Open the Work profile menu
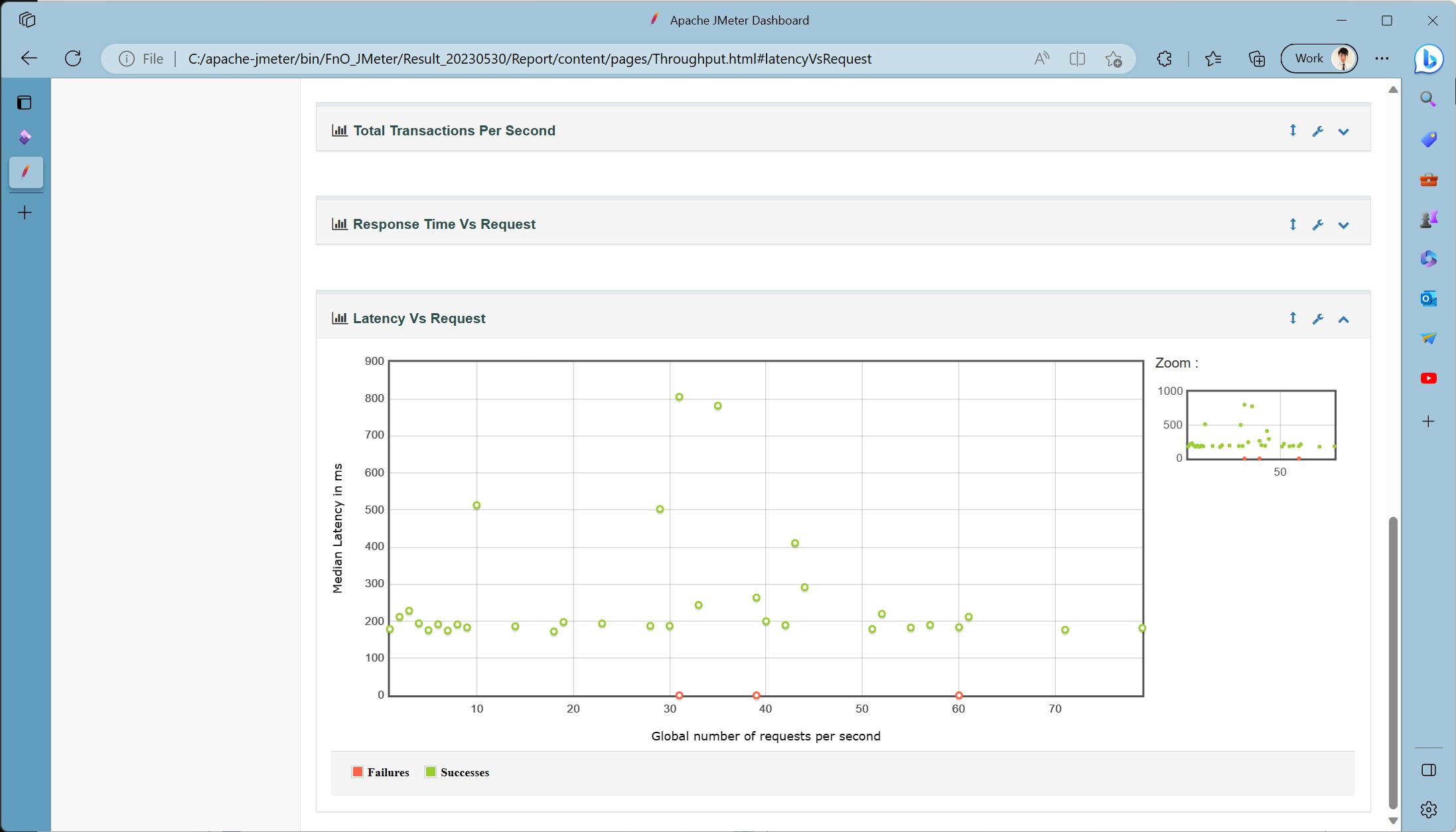Viewport: 1456px width, 832px height. point(1319,58)
